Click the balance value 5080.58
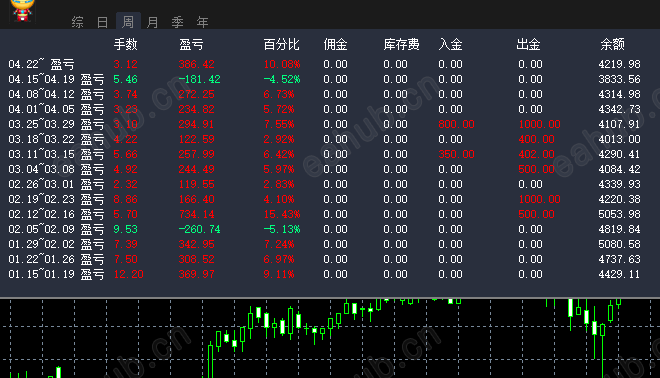Viewport: 660px width, 378px height. click(619, 245)
